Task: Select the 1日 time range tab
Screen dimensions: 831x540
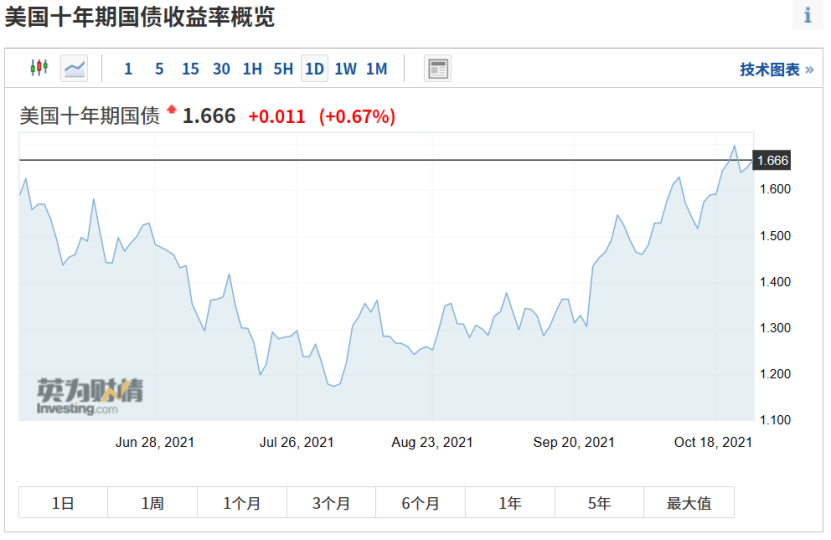Action: tap(63, 503)
